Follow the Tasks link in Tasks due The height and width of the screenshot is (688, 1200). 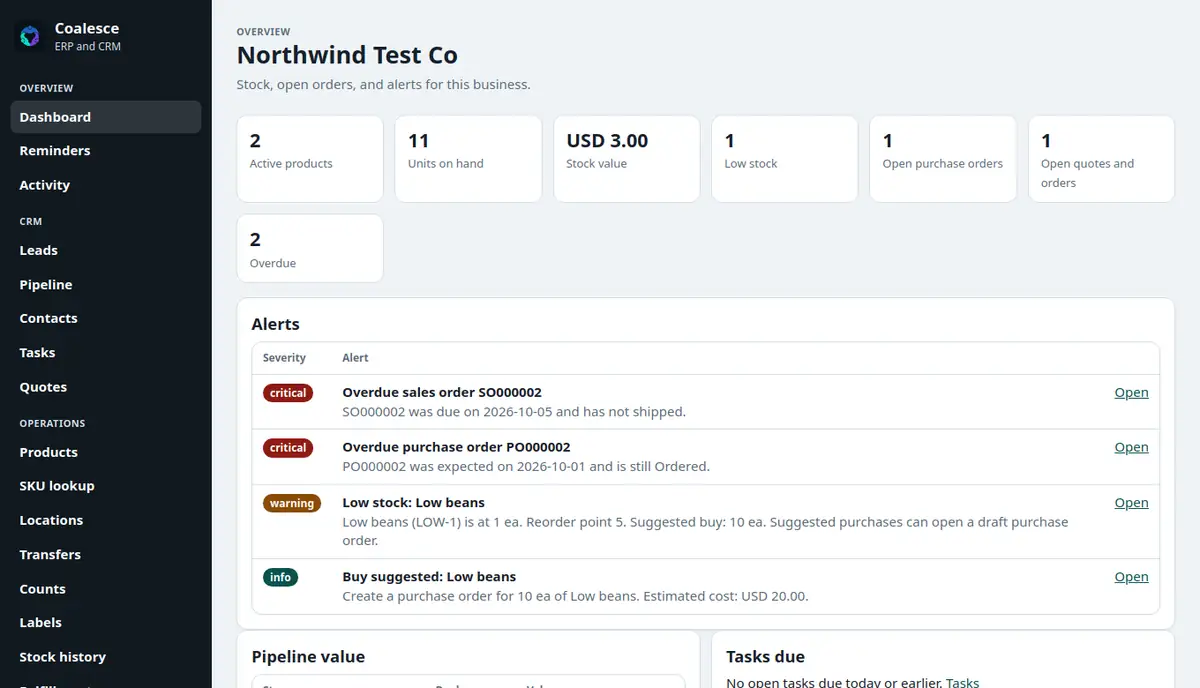pos(962,682)
